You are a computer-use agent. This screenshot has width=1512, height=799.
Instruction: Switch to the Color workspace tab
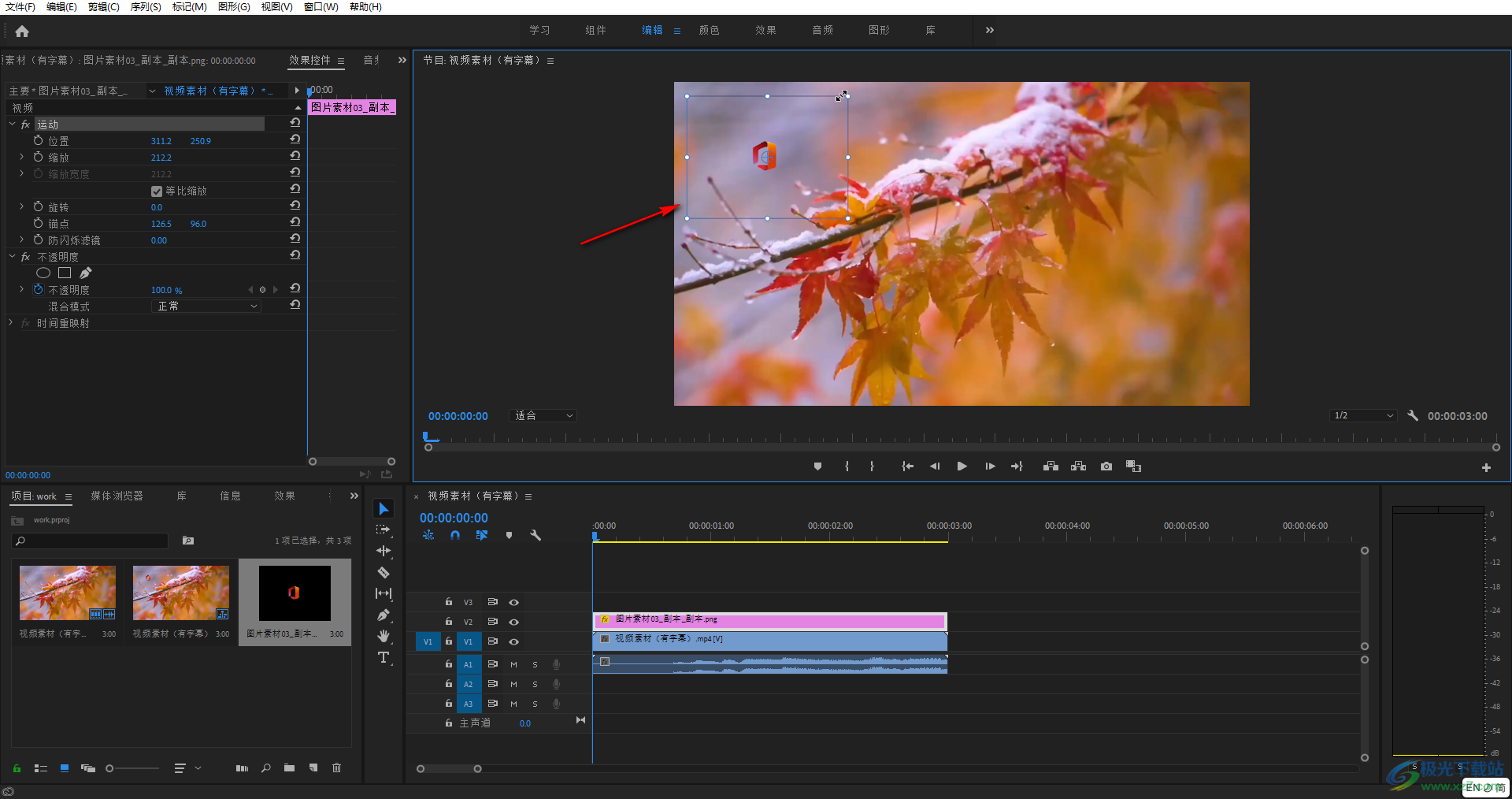click(709, 30)
